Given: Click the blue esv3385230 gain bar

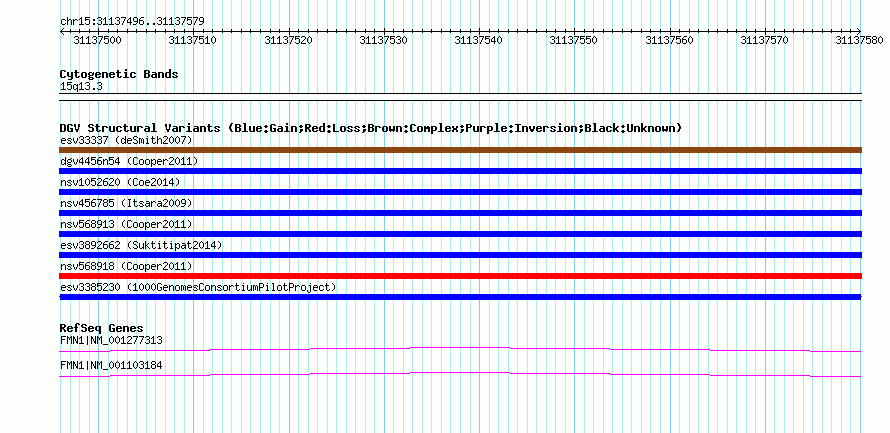Looking at the screenshot, I should (x=460, y=297).
